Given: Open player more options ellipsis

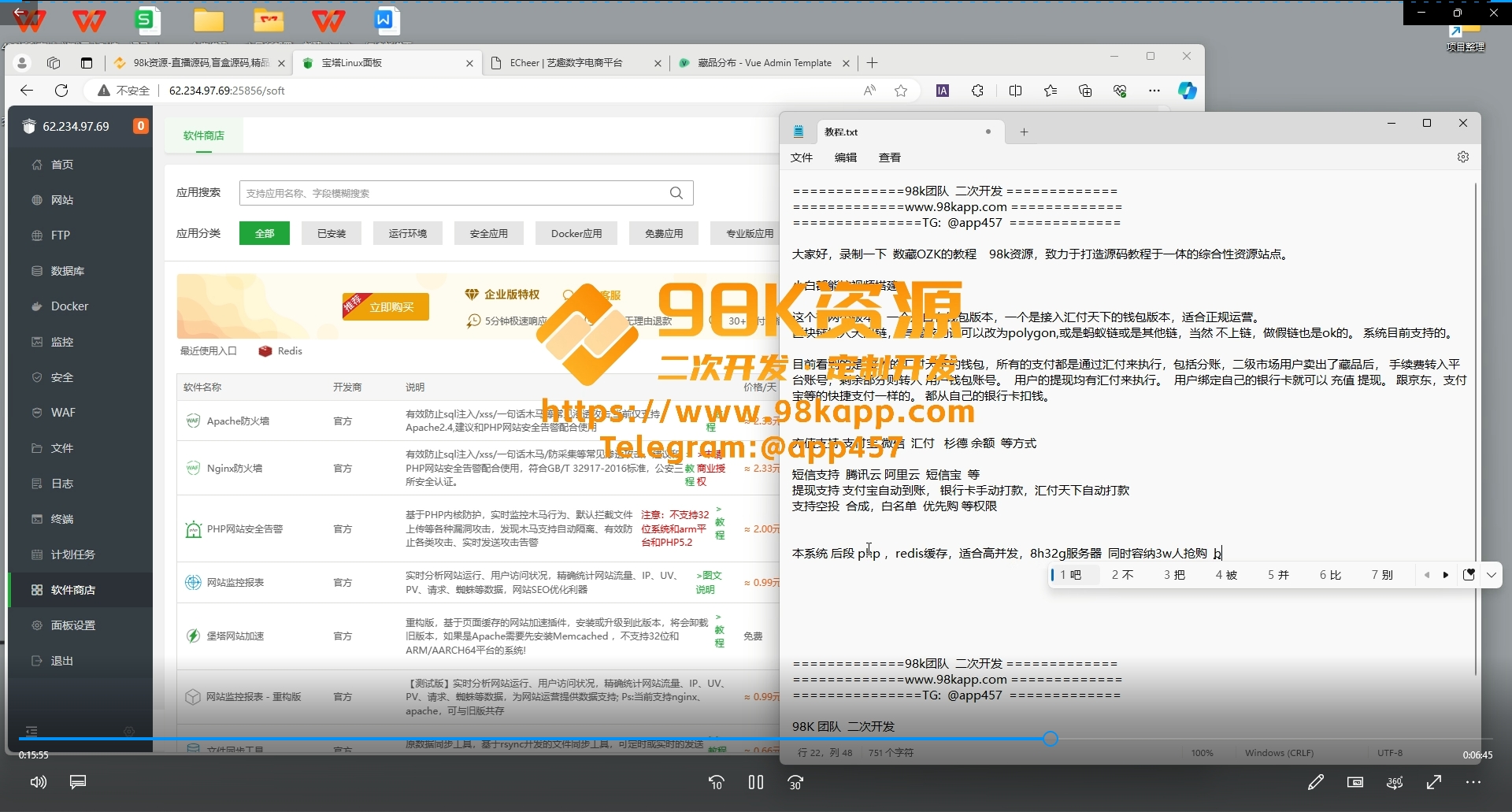Looking at the screenshot, I should [1473, 782].
